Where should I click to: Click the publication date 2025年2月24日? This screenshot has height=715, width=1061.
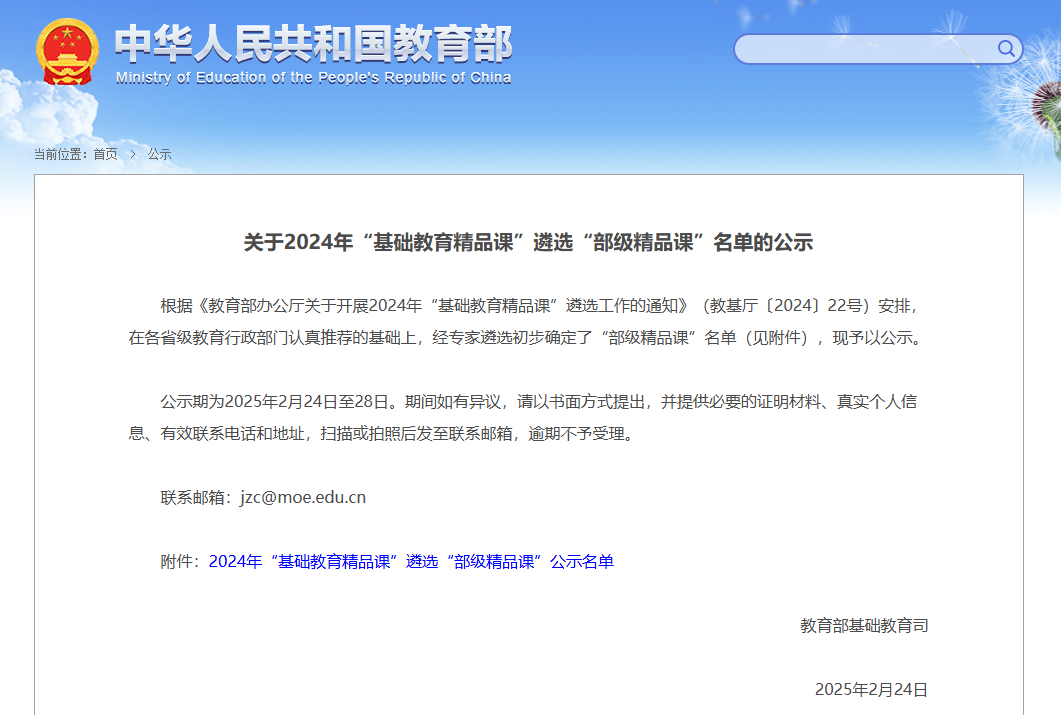click(x=871, y=689)
